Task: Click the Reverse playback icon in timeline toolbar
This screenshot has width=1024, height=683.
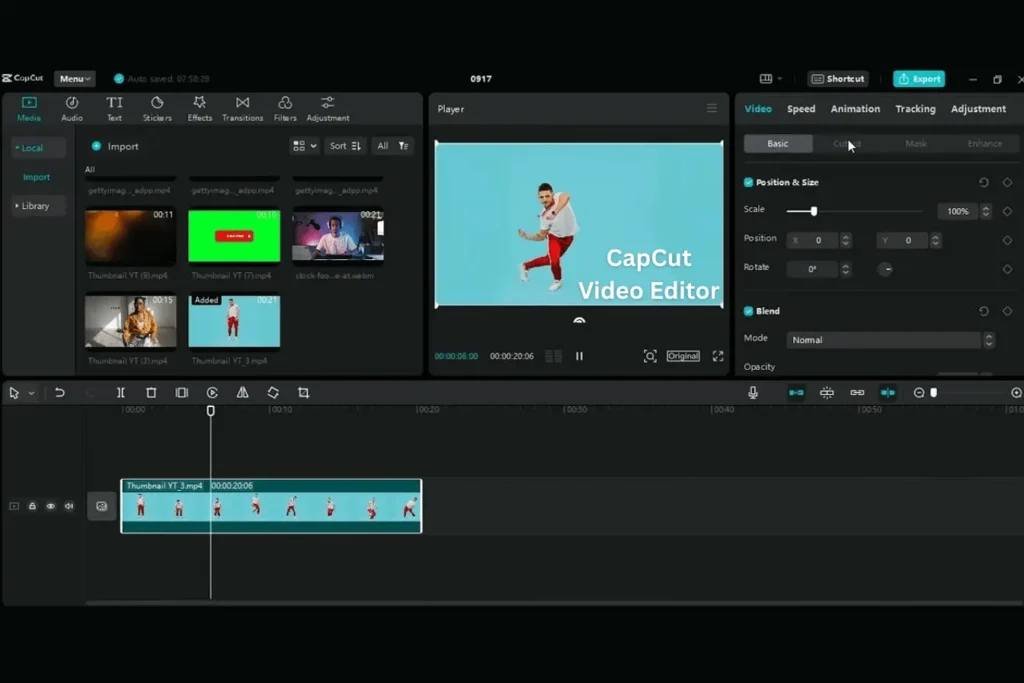Action: [212, 392]
